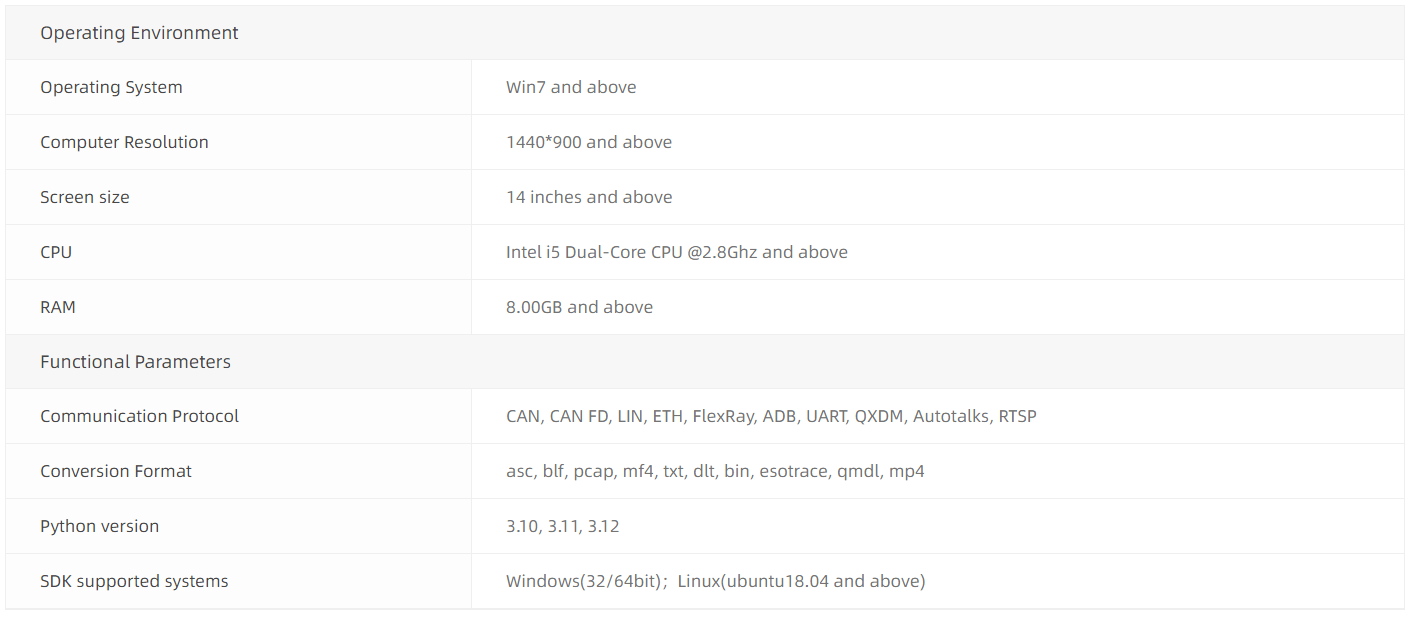1410x617 pixels.
Task: Click the Intel i5 Dual-Core CPU value
Action: coord(677,252)
